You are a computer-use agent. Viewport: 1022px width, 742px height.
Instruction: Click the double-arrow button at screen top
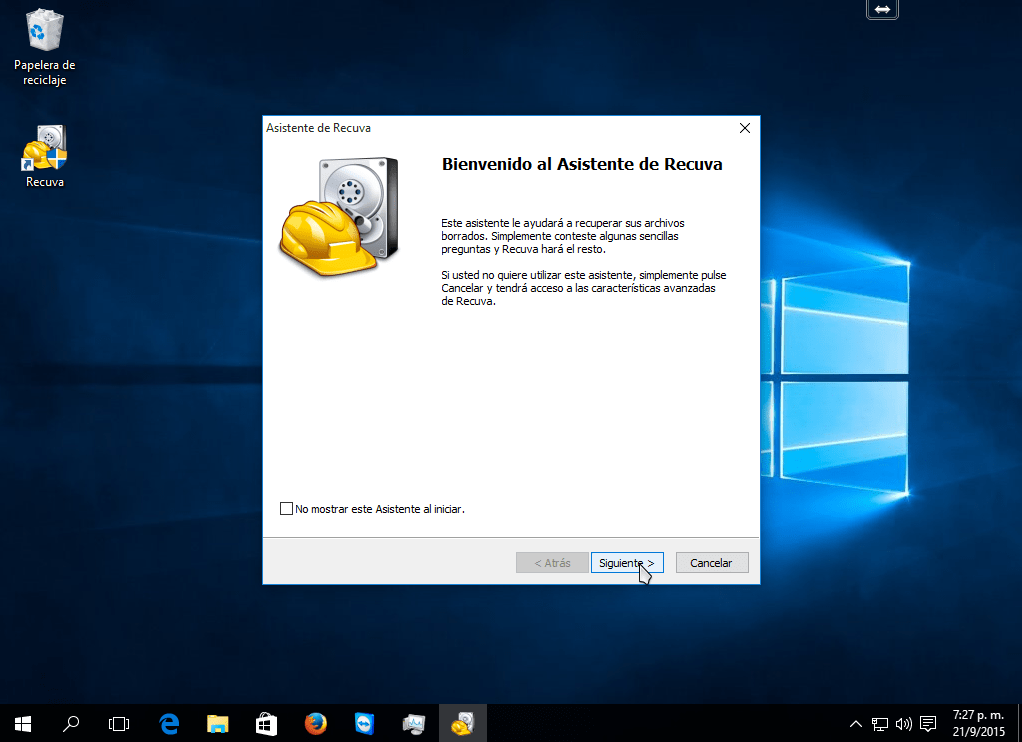click(x=883, y=9)
